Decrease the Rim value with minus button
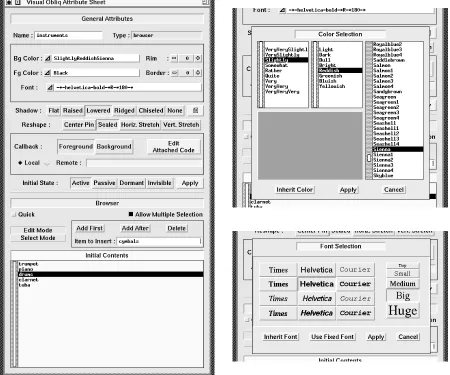 (174, 58)
